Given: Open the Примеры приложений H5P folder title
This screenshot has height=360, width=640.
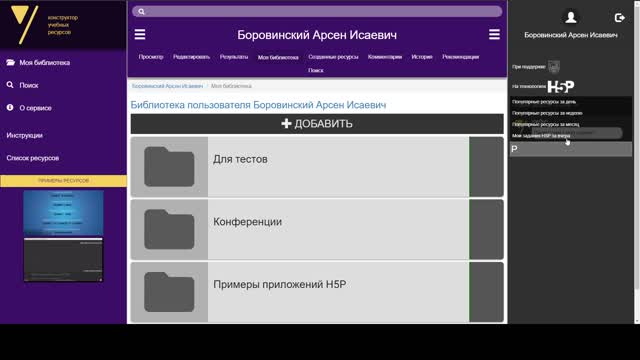Looking at the screenshot, I should (x=280, y=284).
